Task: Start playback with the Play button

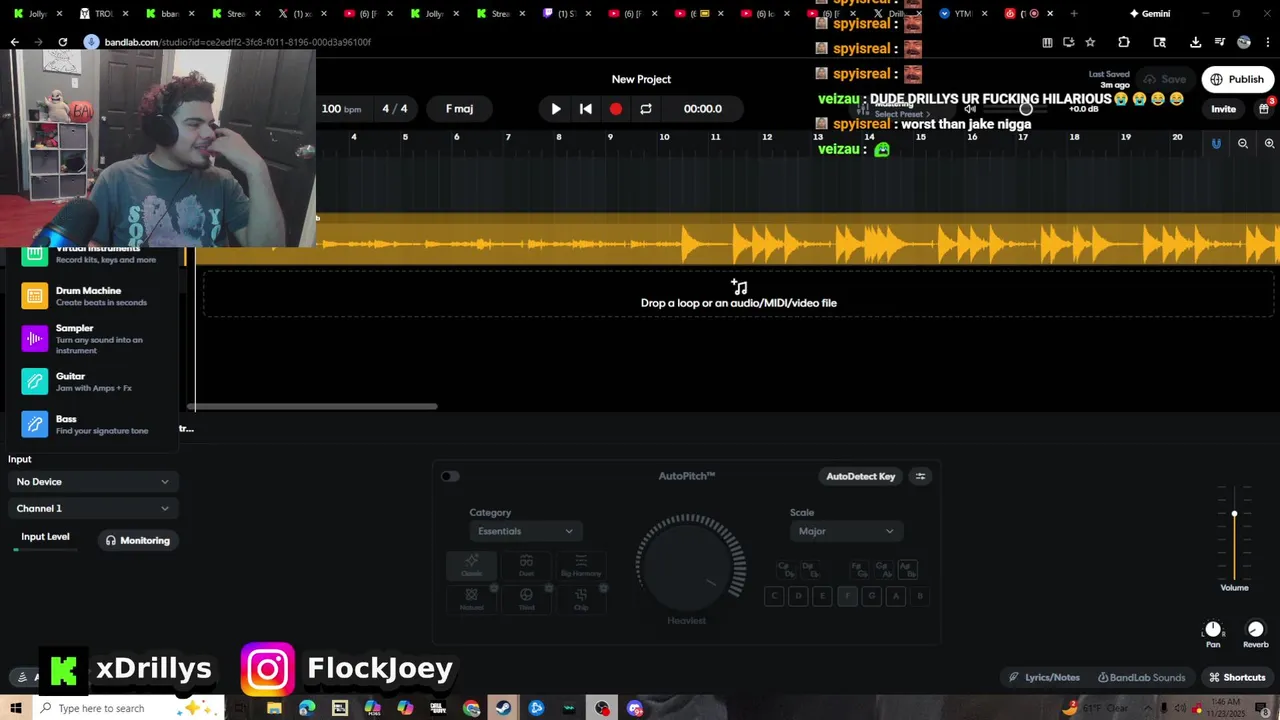Action: [x=556, y=109]
